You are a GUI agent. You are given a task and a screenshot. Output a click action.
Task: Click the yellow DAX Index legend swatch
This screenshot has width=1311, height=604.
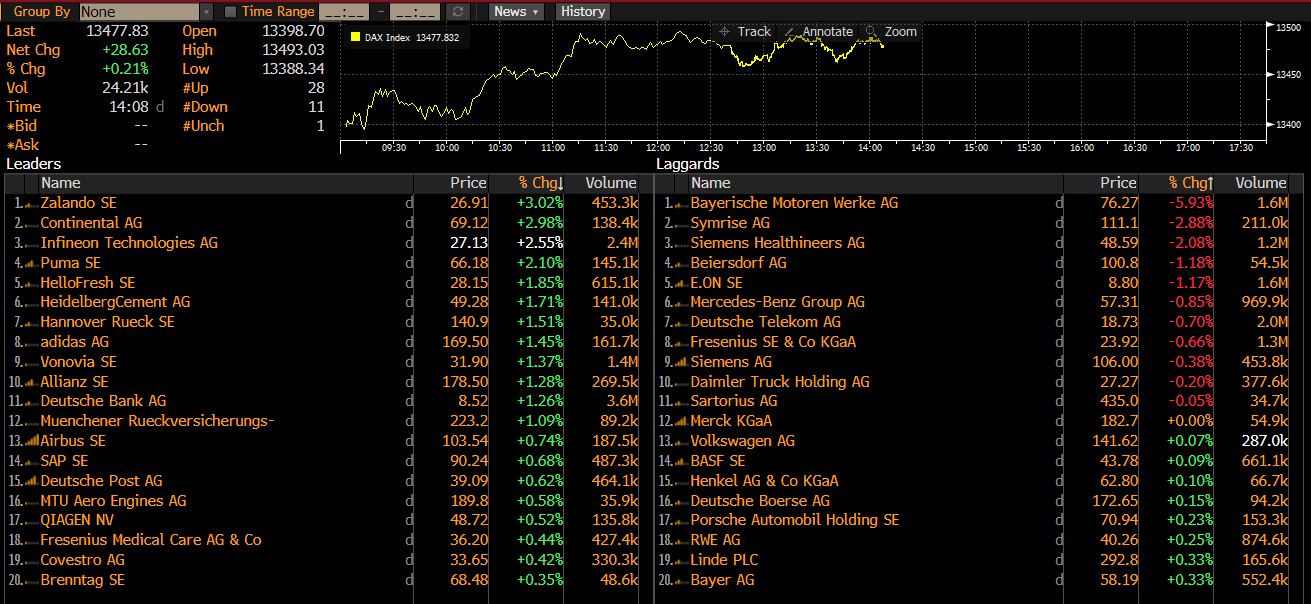355,37
